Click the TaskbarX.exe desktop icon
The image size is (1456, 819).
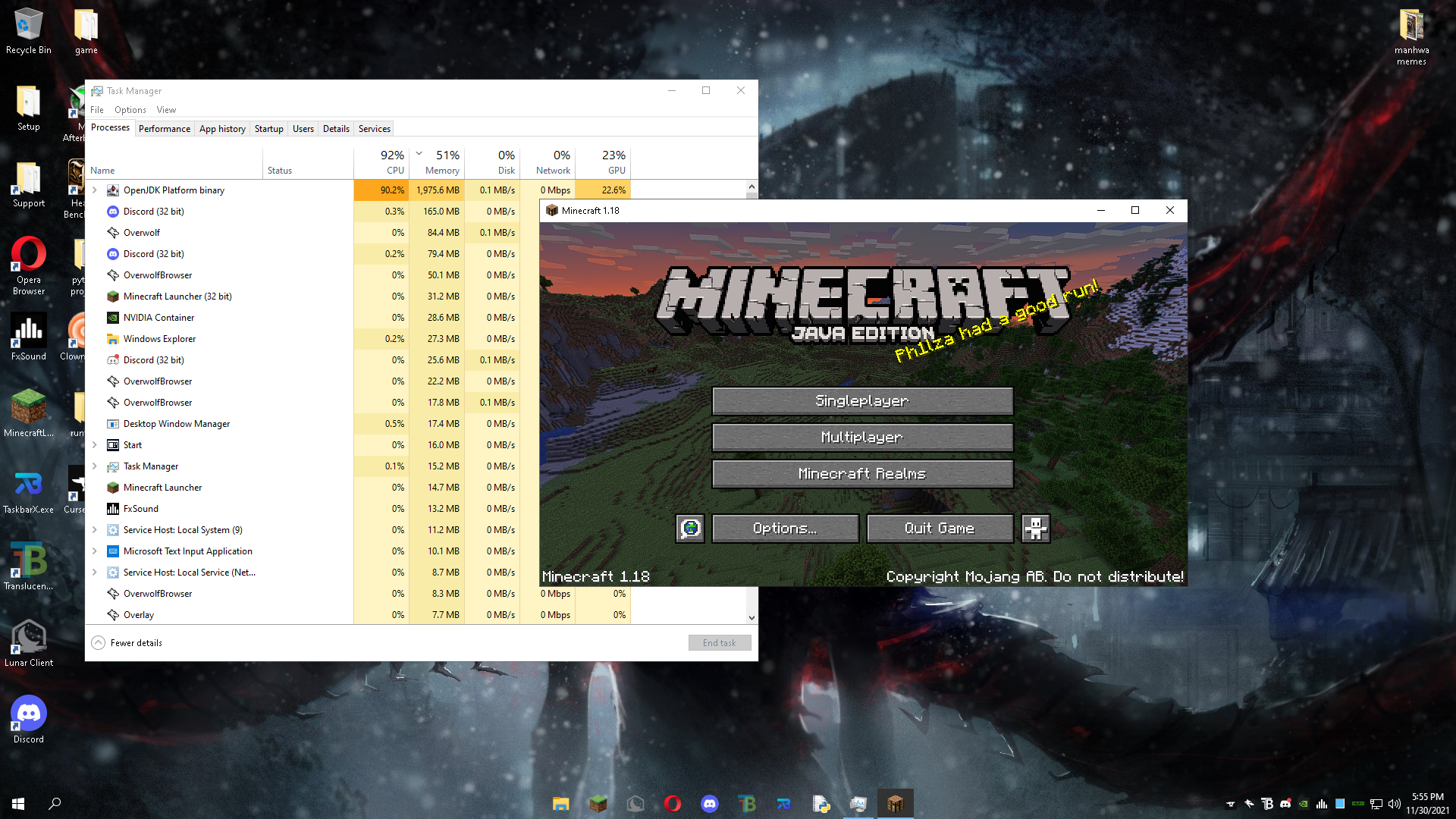29,485
